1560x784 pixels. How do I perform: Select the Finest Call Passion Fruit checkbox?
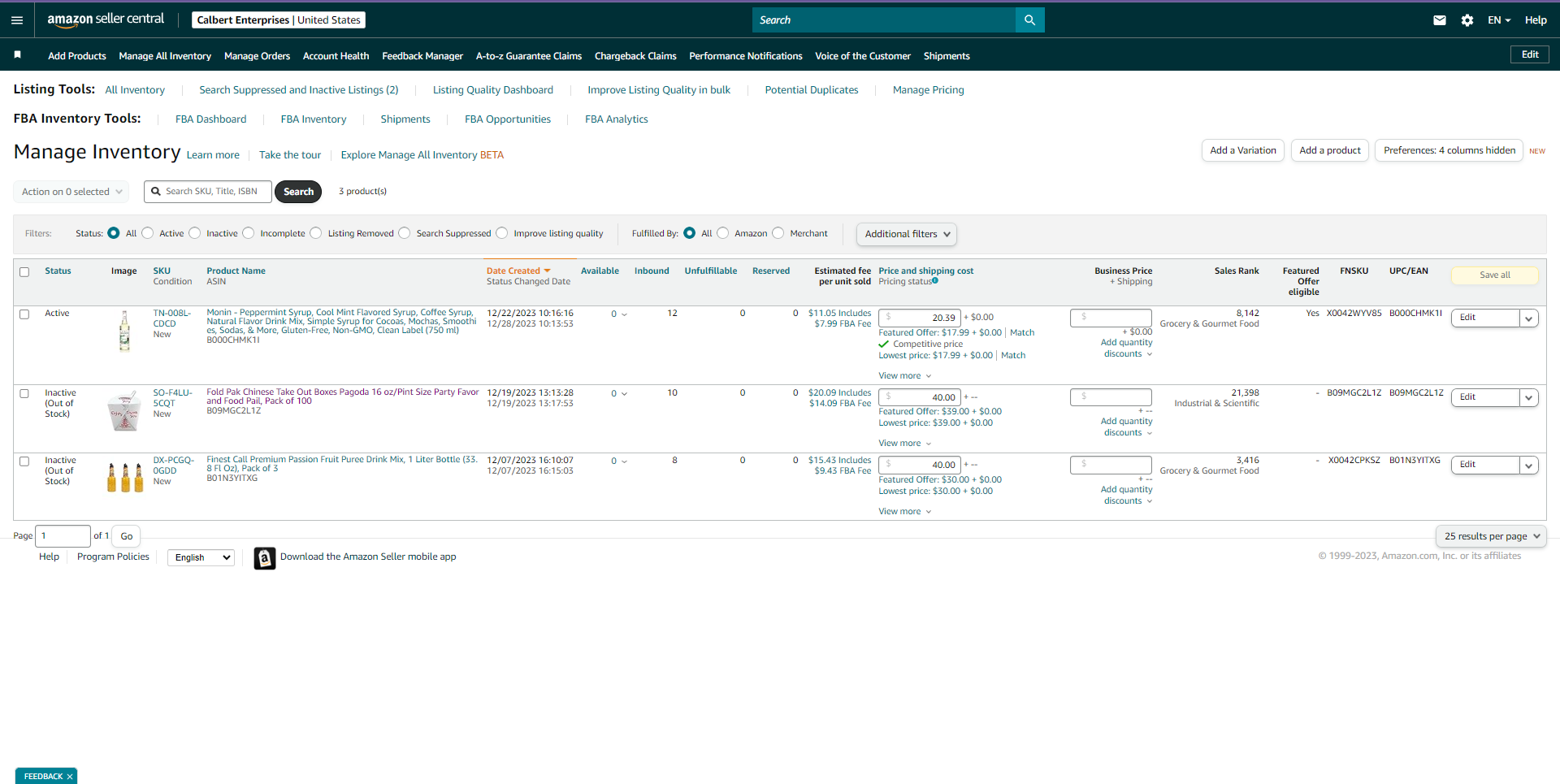click(24, 461)
